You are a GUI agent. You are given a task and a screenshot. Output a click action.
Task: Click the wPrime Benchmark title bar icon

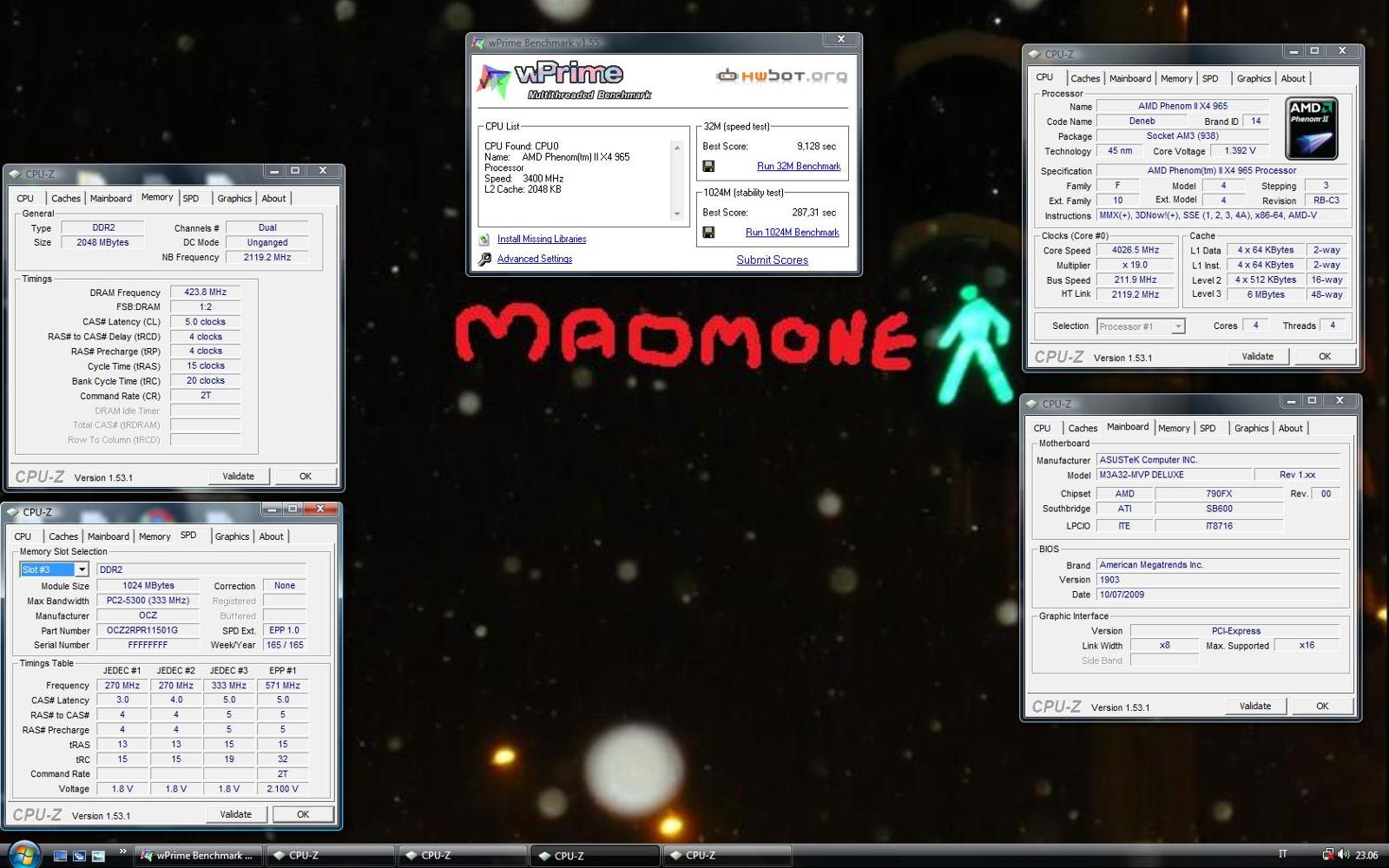pos(477,43)
